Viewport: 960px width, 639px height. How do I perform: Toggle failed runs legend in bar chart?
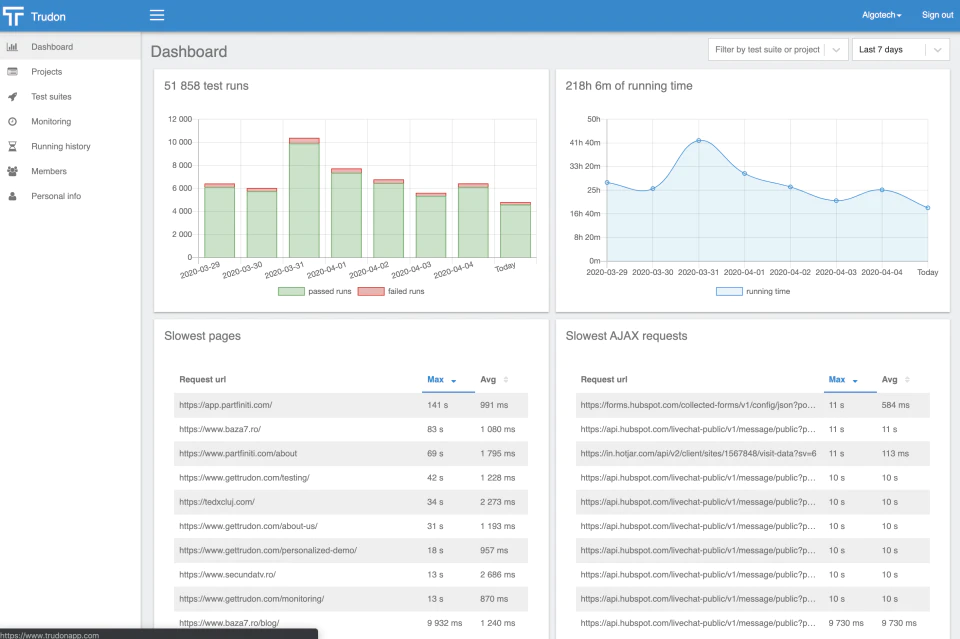click(x=391, y=291)
